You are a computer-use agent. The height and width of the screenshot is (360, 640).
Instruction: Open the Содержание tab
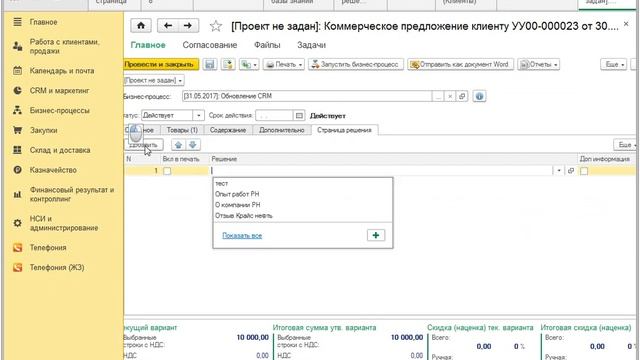[228, 130]
